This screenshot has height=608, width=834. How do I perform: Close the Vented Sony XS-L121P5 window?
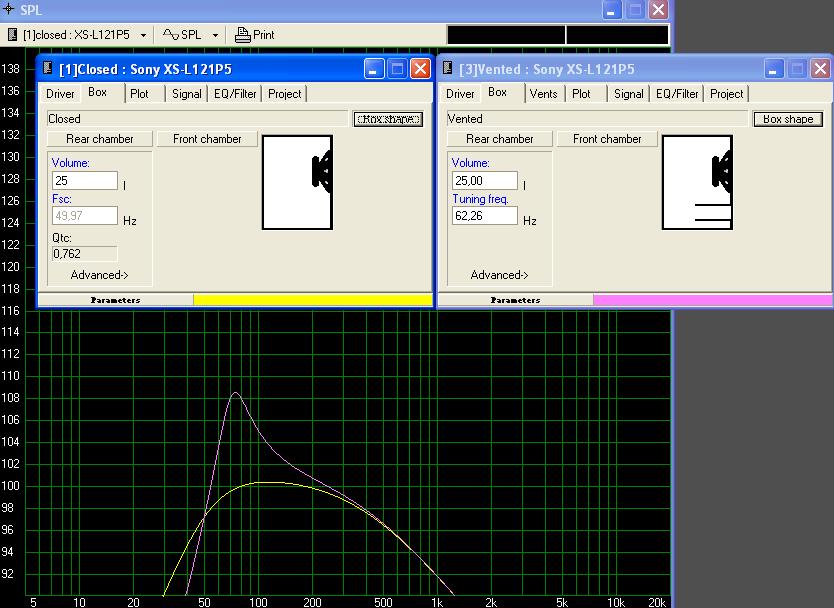821,69
